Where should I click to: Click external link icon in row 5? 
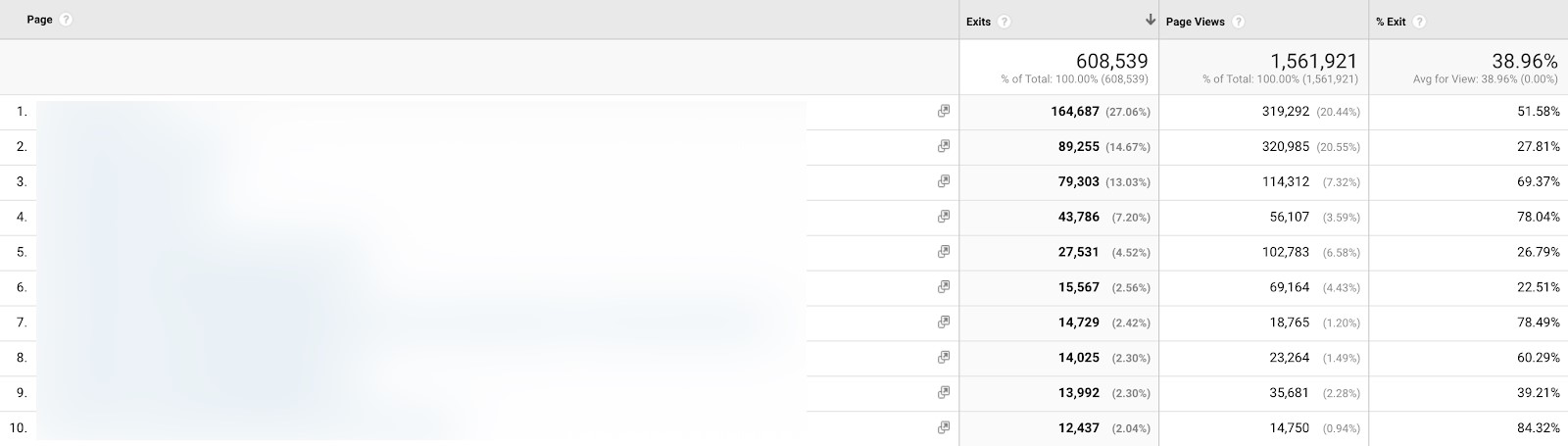944,252
